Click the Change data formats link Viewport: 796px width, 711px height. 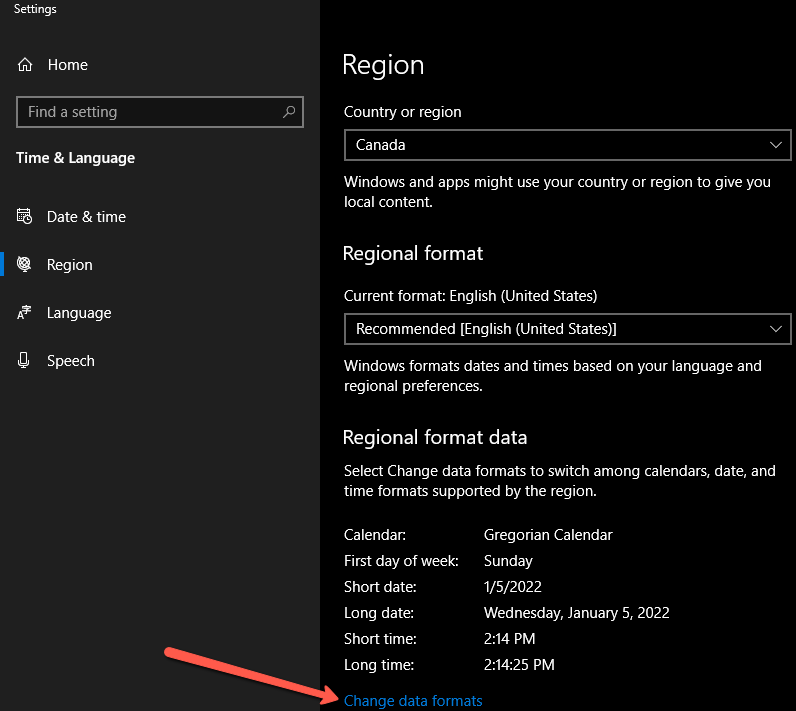coord(413,701)
